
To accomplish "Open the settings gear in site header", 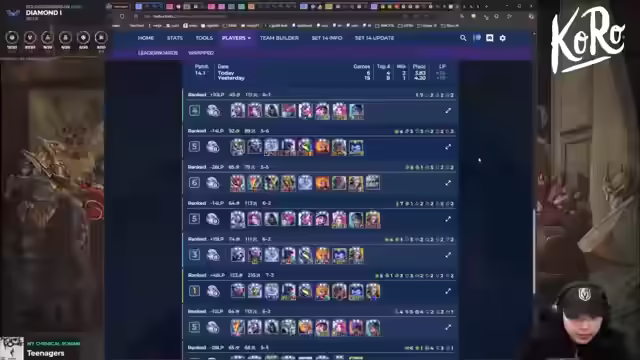I will coord(502,38).
